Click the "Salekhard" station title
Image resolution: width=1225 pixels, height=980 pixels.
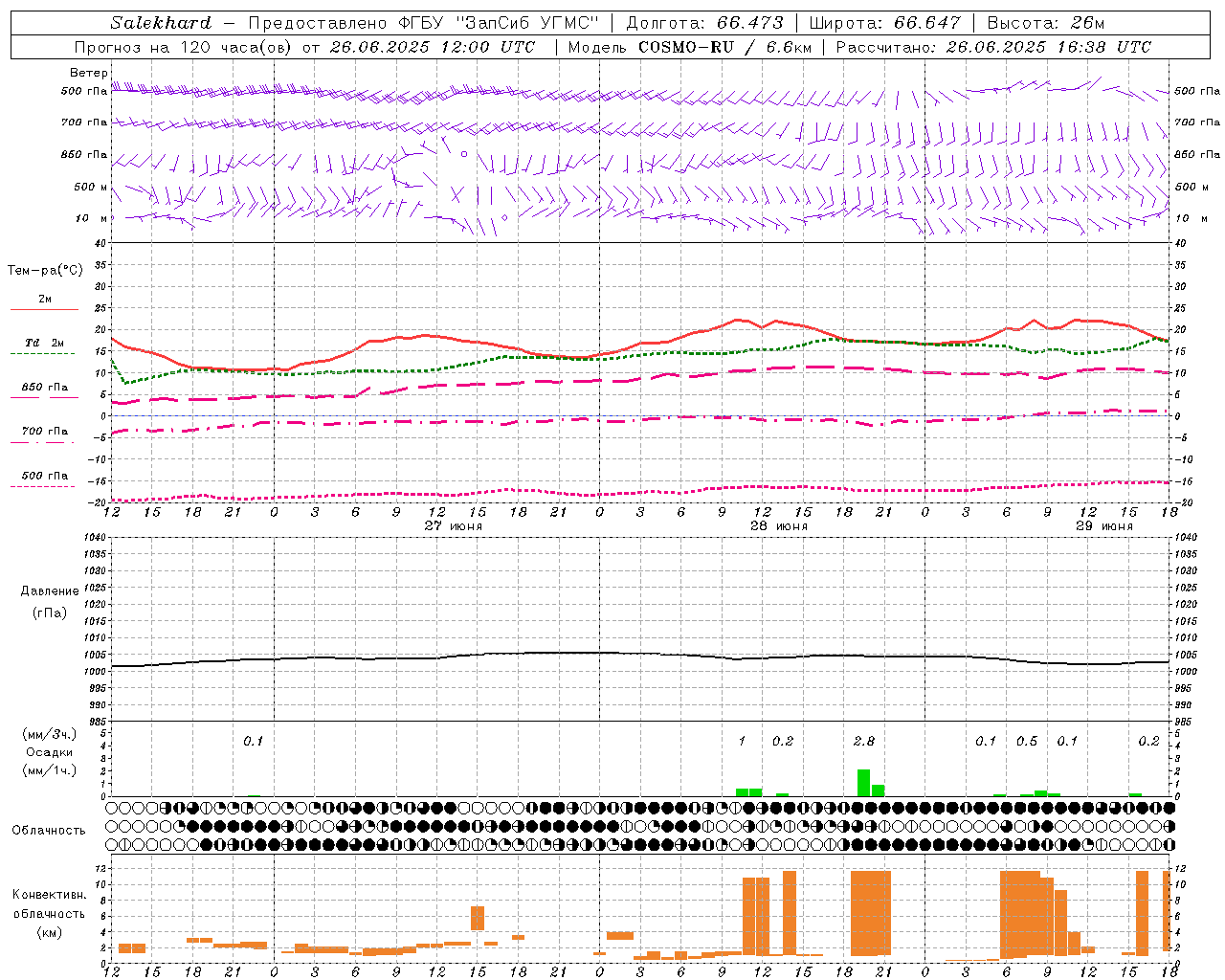[161, 23]
